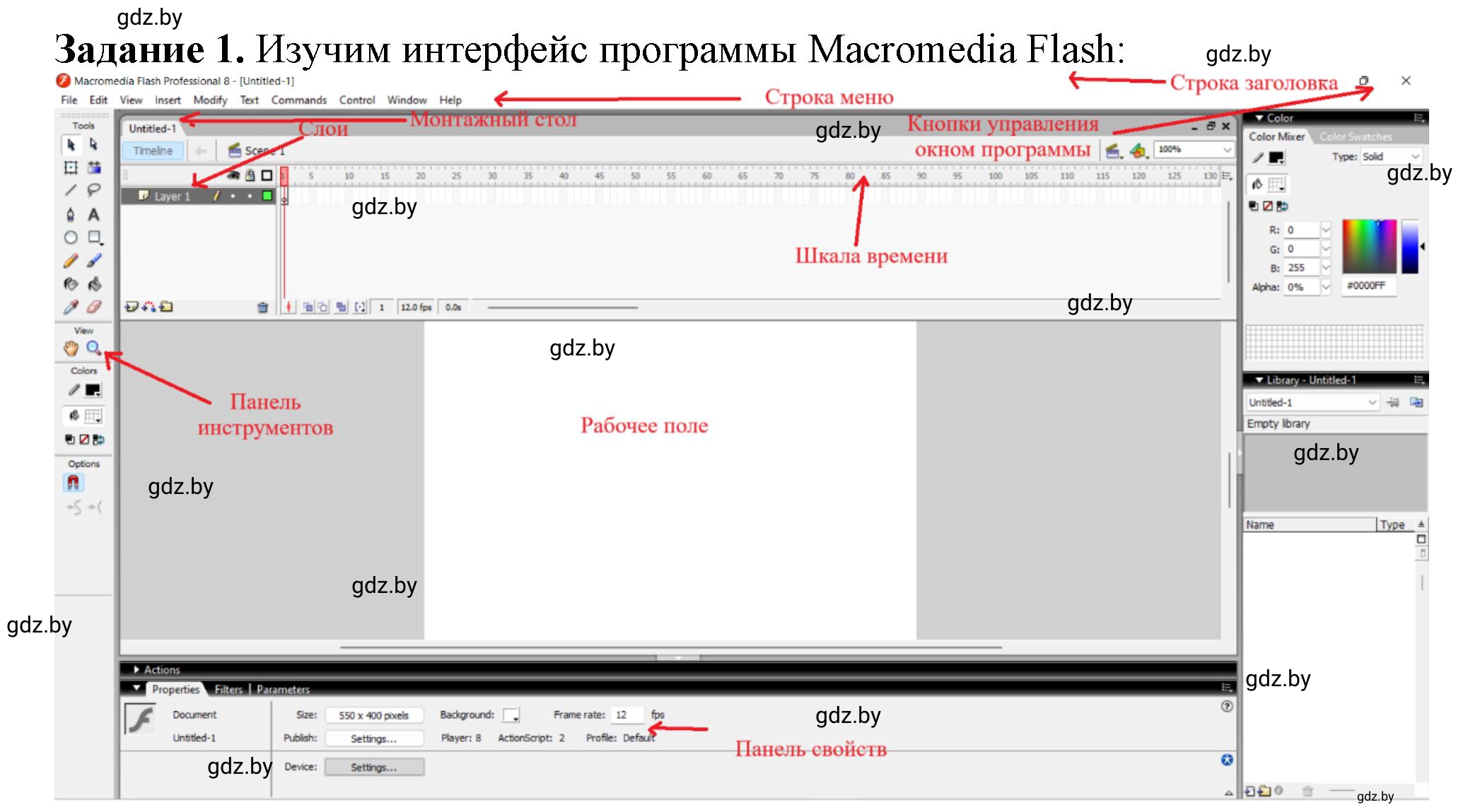Toggle Snap to Objects magnet option

coord(74,483)
